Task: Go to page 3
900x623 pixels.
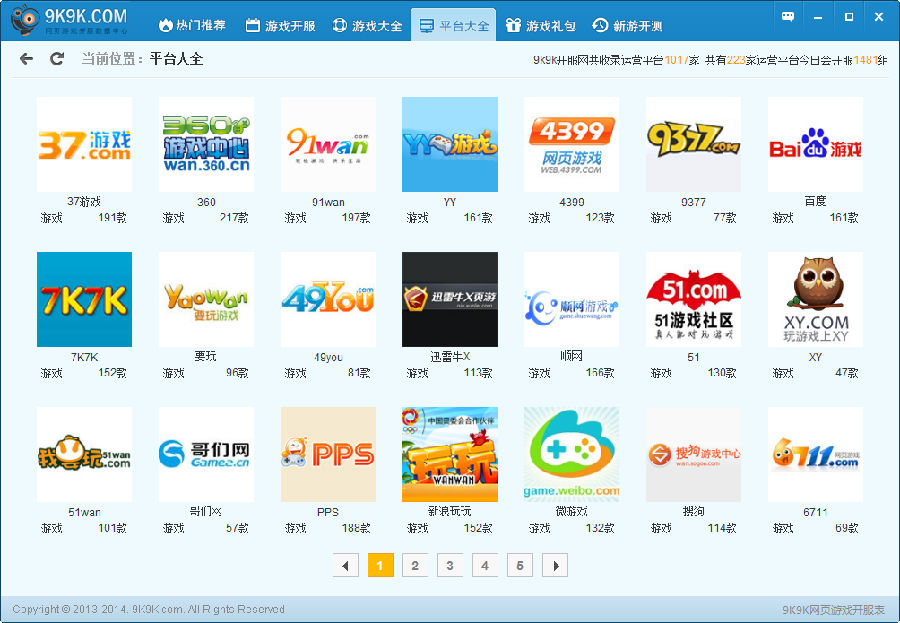Action: [450, 566]
